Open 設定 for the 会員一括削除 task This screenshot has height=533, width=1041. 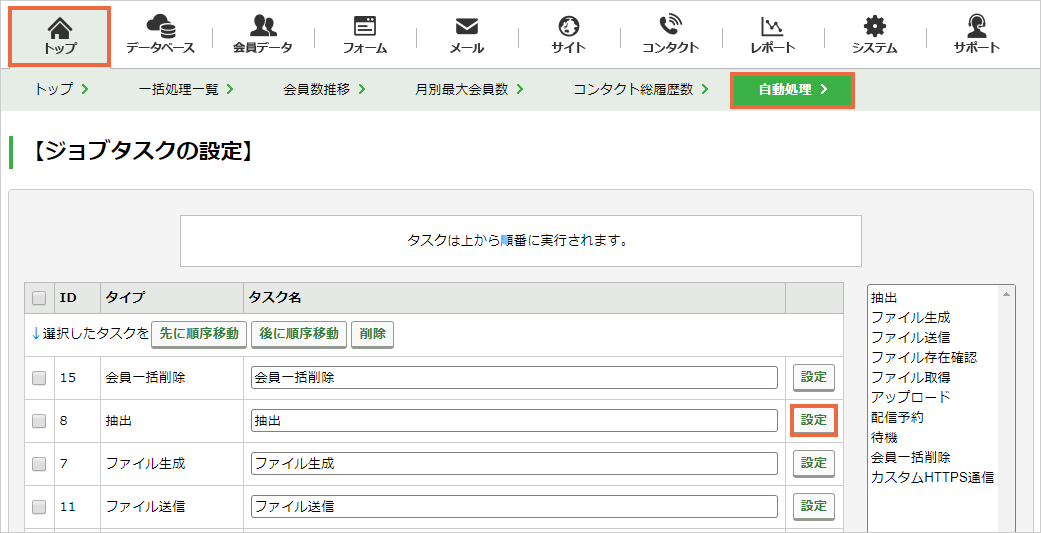(813, 378)
